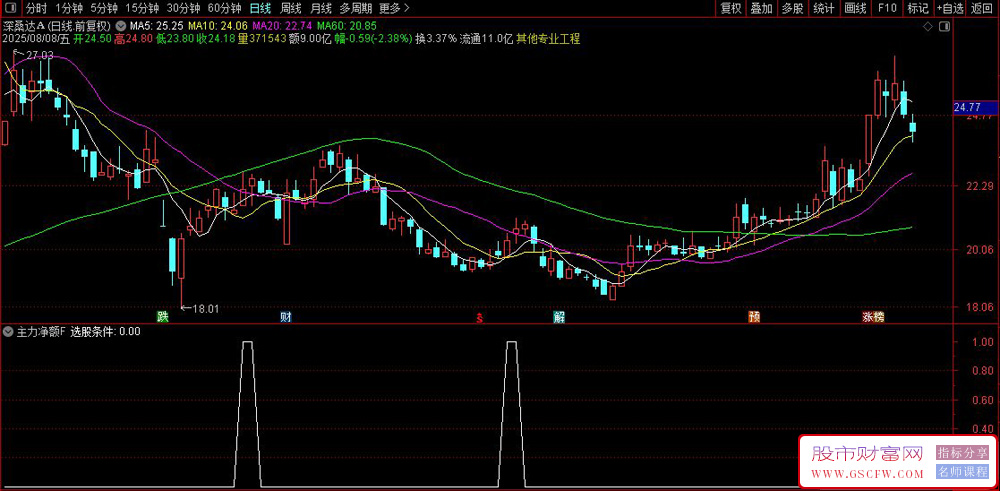The width and height of the screenshot is (1000, 491).
Task: Select the 周线 weekly tab
Action: (291, 8)
